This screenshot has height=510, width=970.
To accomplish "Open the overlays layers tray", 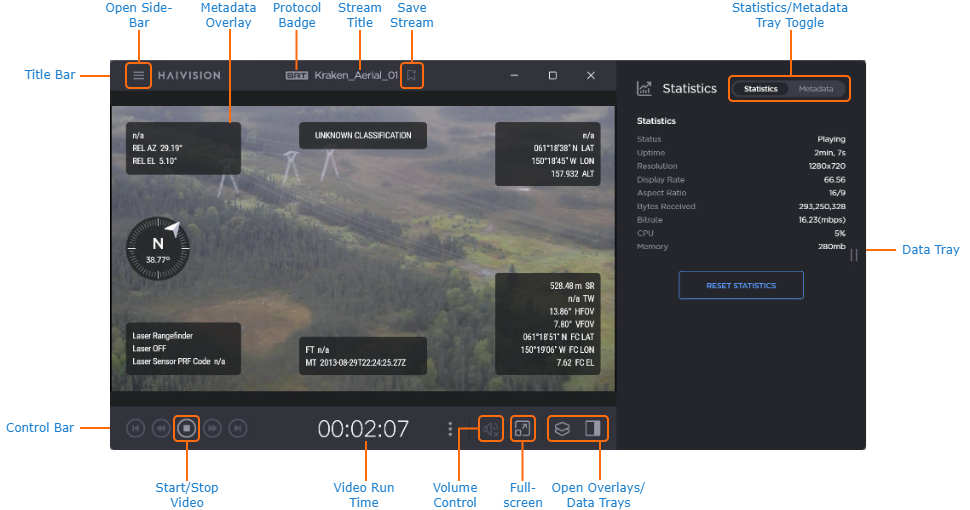I will click(x=563, y=429).
